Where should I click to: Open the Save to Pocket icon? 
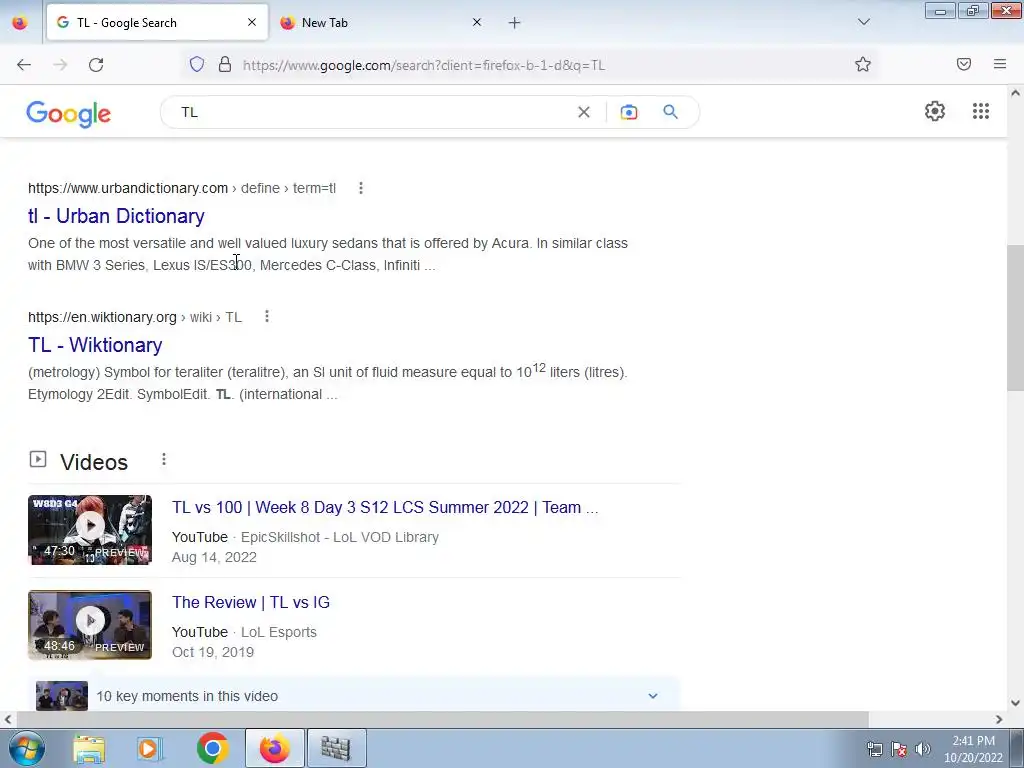pos(963,64)
